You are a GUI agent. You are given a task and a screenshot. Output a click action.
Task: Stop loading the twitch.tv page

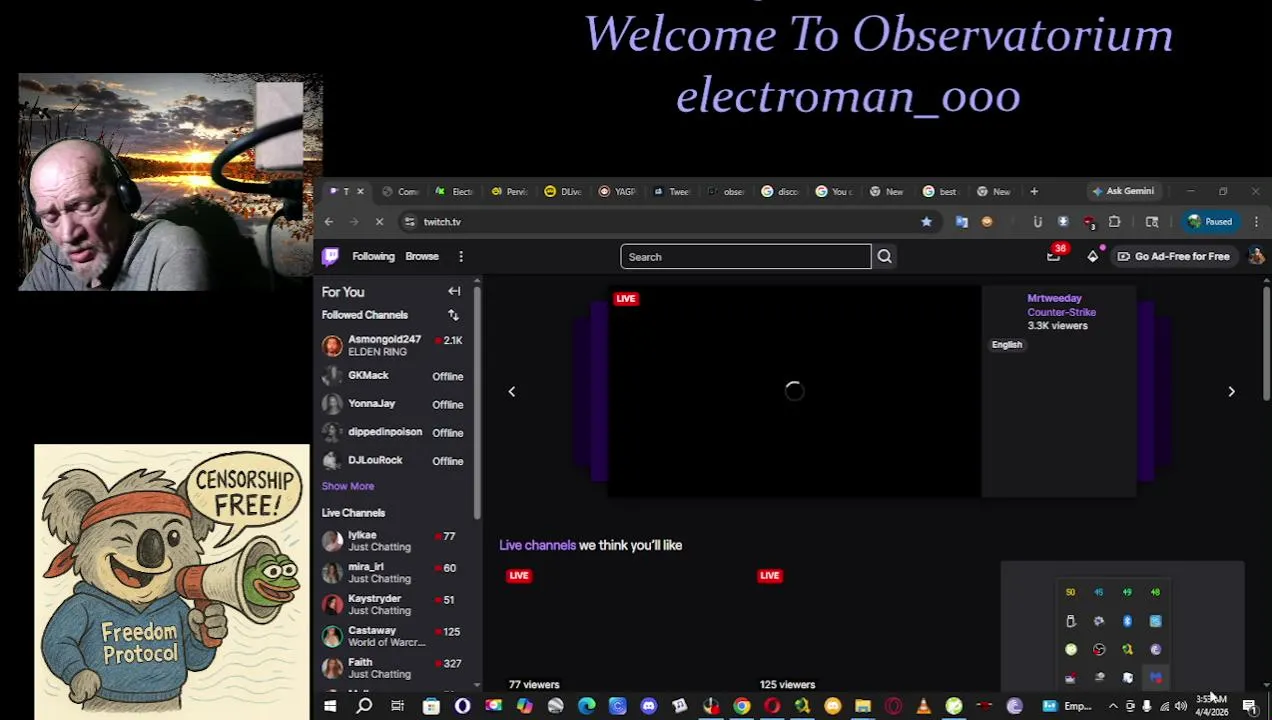coord(380,222)
